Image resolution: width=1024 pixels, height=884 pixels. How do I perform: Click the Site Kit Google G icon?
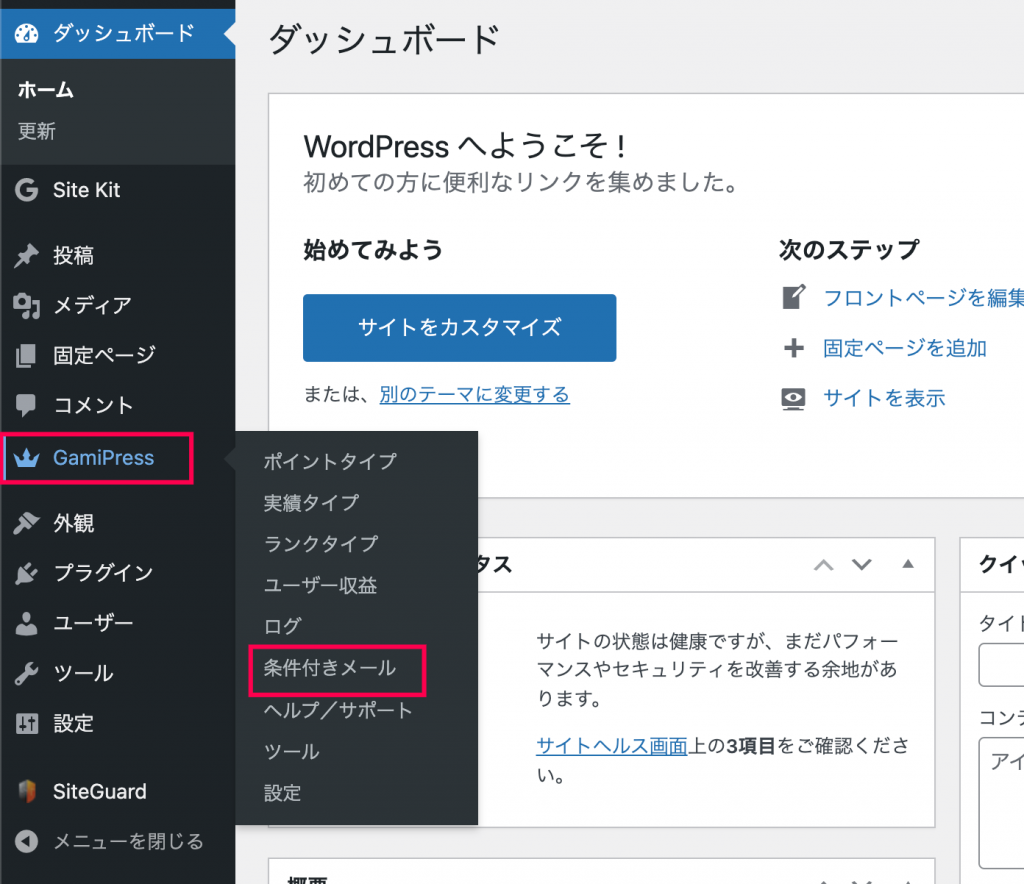[27, 190]
